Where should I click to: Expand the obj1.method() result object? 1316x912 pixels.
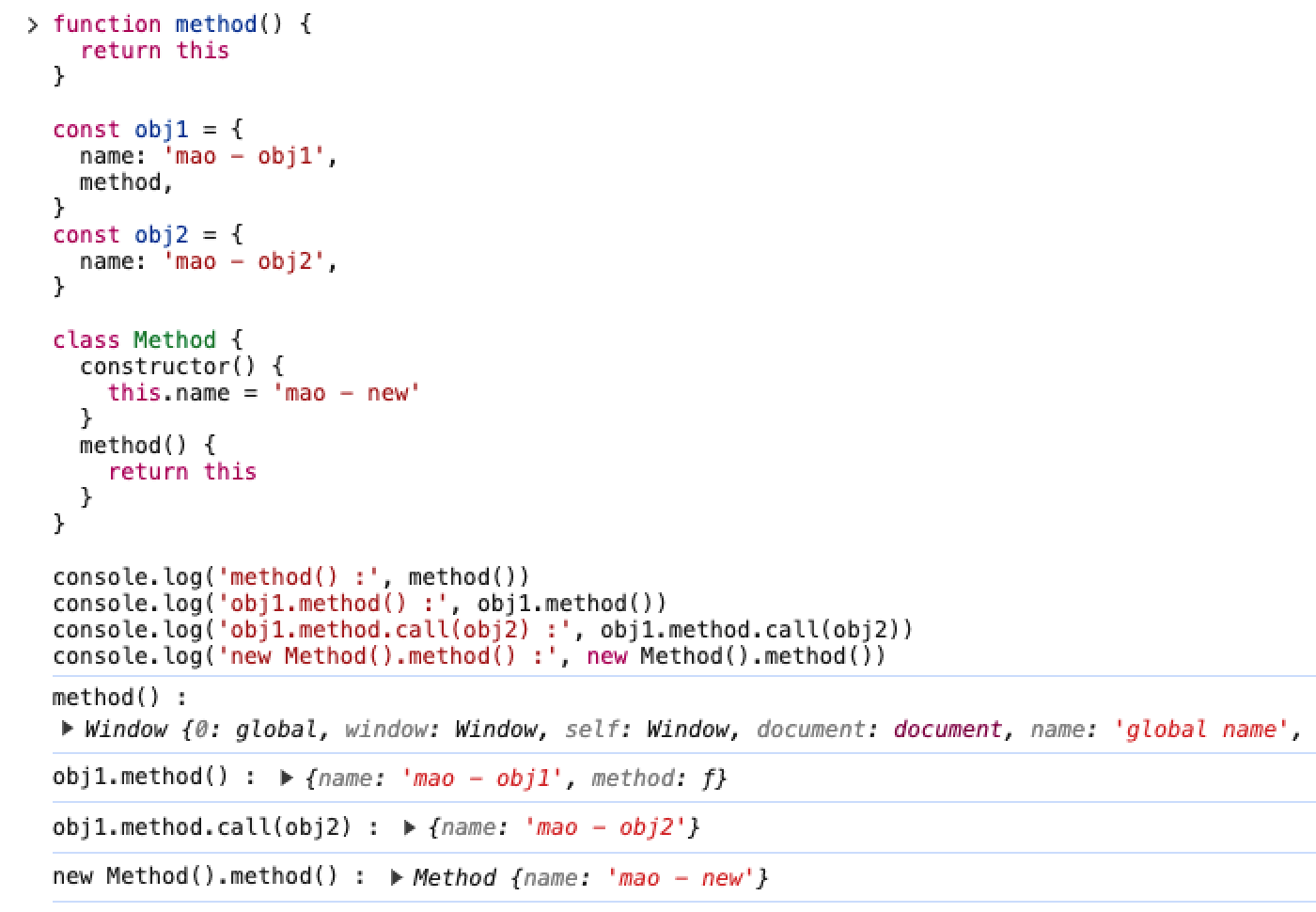click(x=288, y=778)
